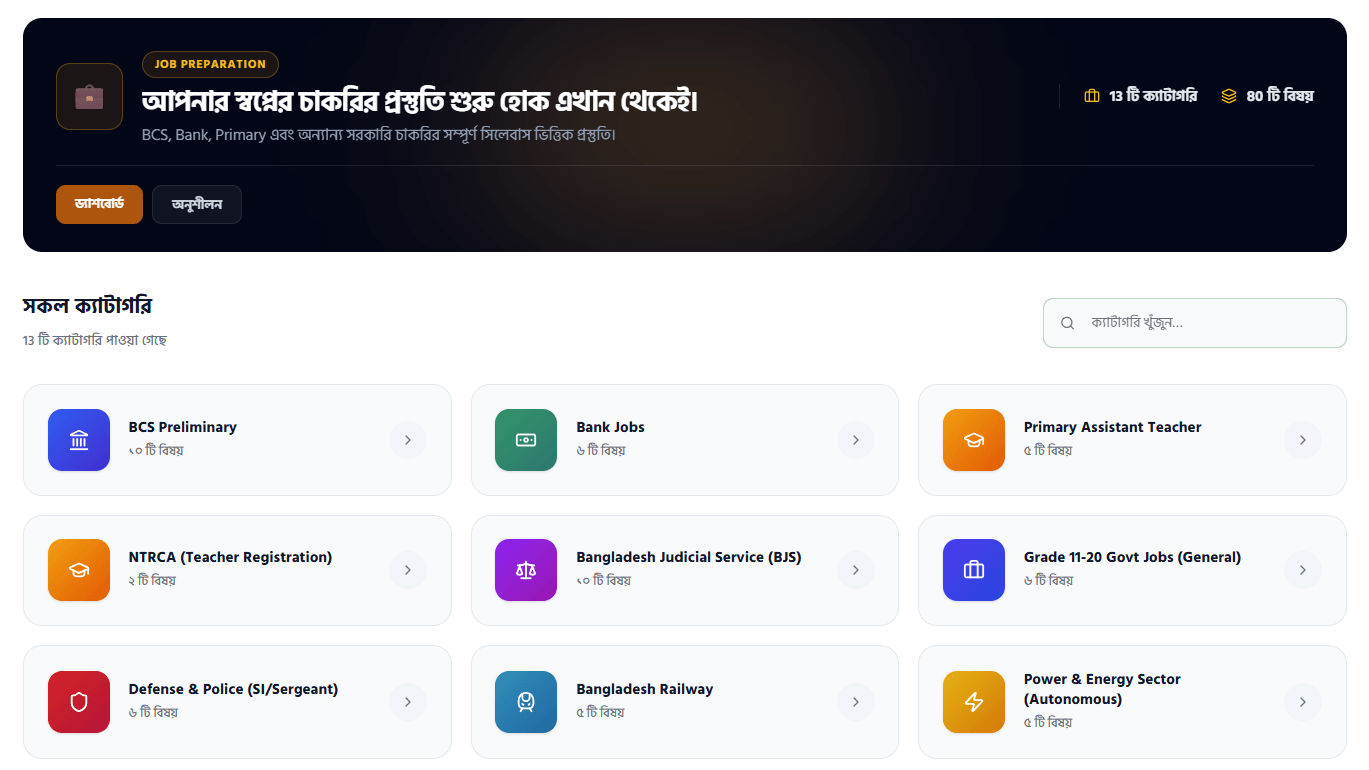Click the ৬ টি বিষয় count under Bank Jobs
This screenshot has height=770, width=1369.
pyautogui.click(x=601, y=450)
